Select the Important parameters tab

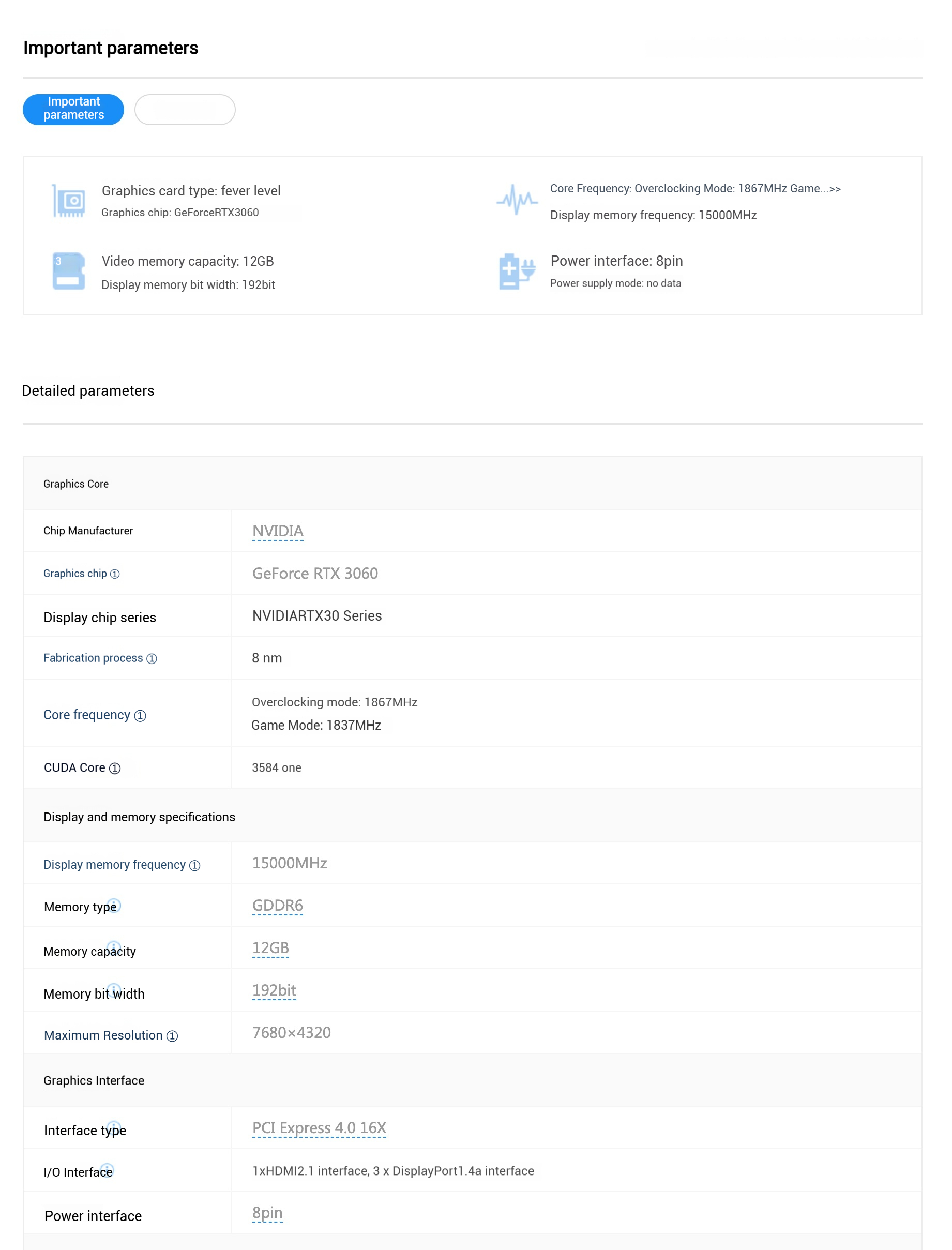coord(73,109)
